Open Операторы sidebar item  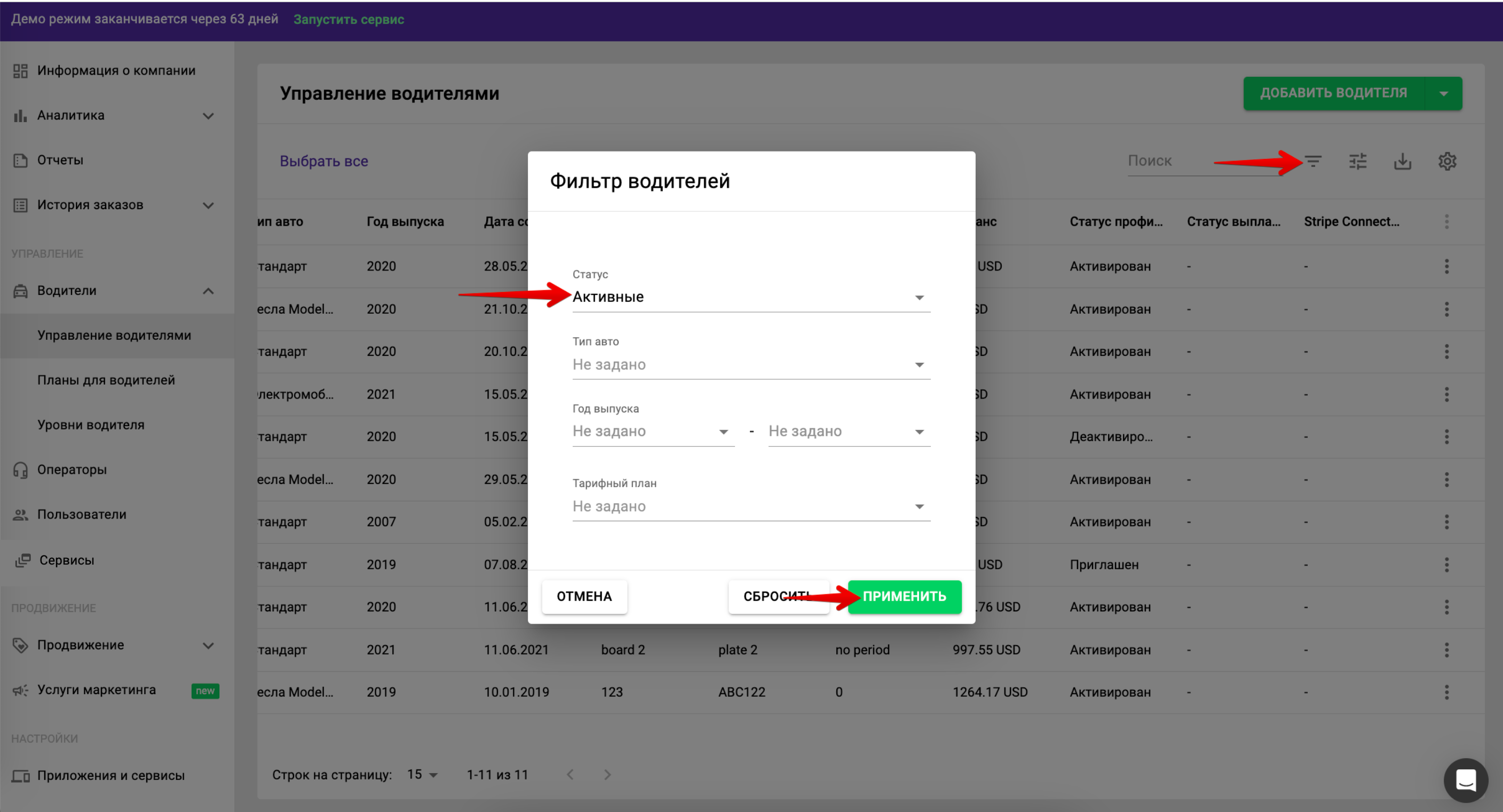tap(72, 469)
